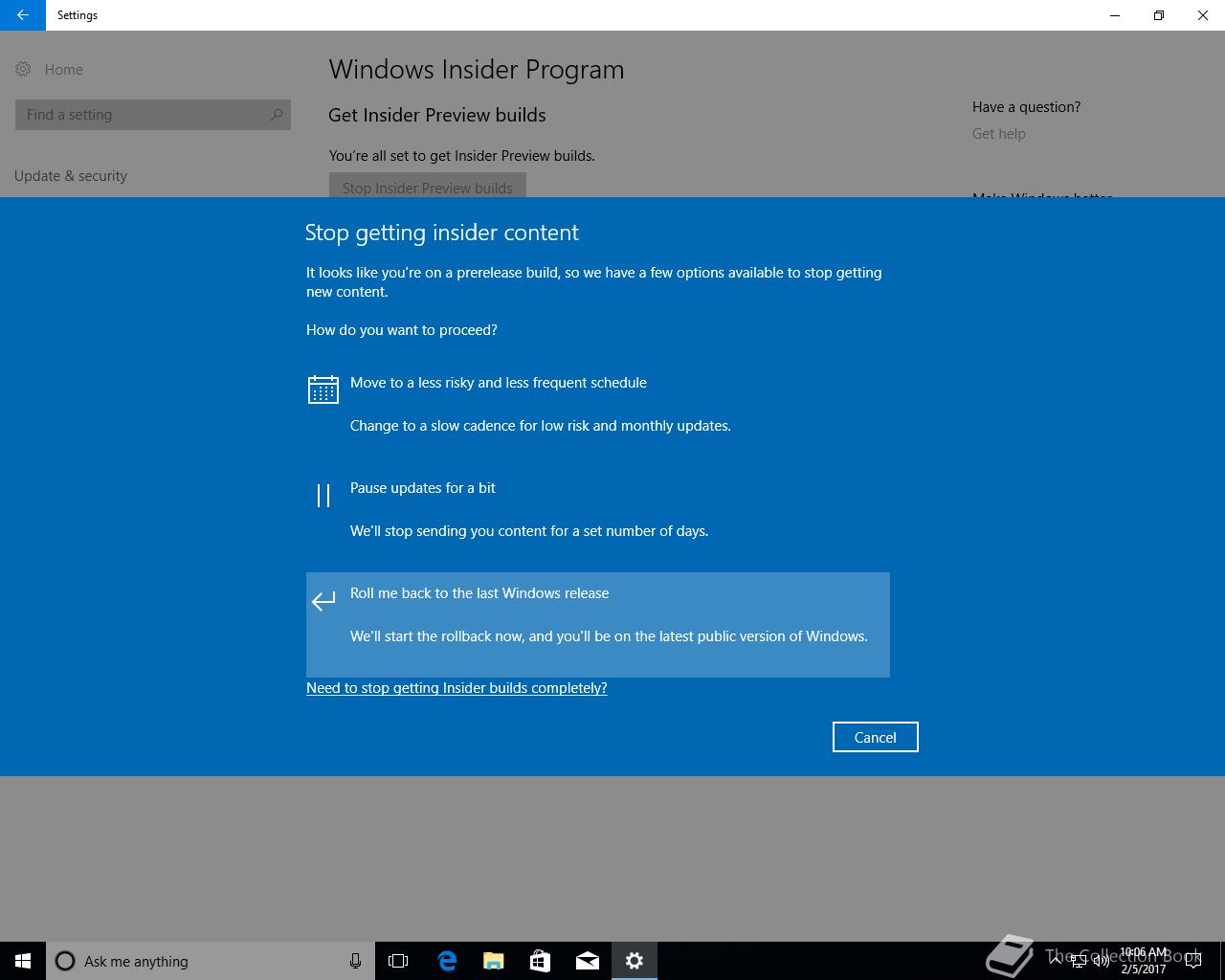1225x980 pixels.
Task: Click the Find a setting search box
Action: pyautogui.click(x=153, y=115)
